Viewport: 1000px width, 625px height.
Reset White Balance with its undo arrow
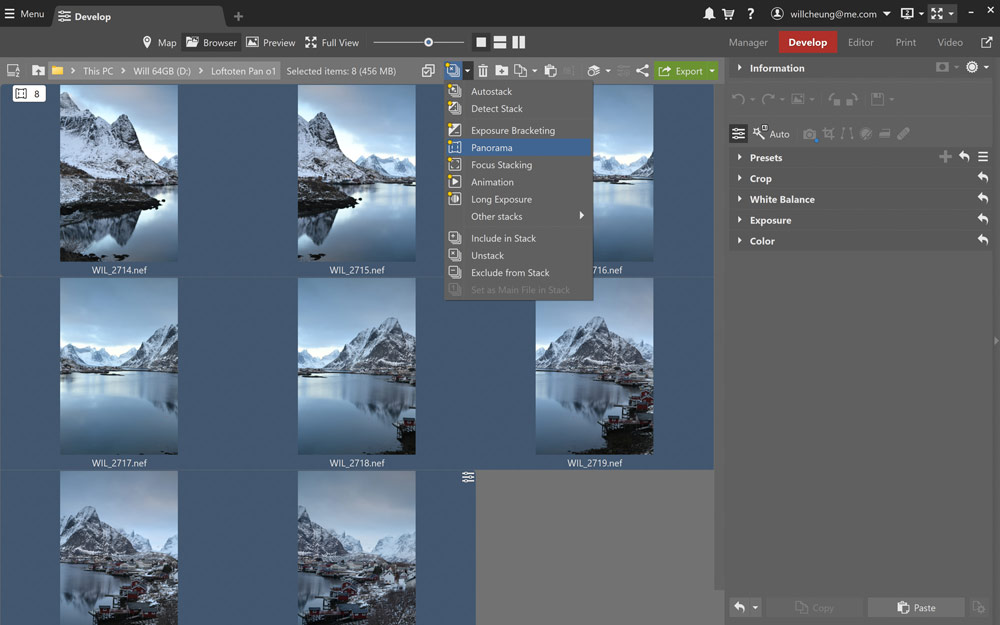(983, 198)
